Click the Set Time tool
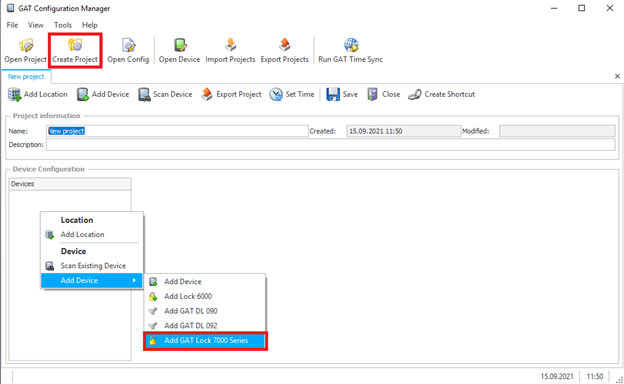This screenshot has height=384, width=624. coord(292,94)
